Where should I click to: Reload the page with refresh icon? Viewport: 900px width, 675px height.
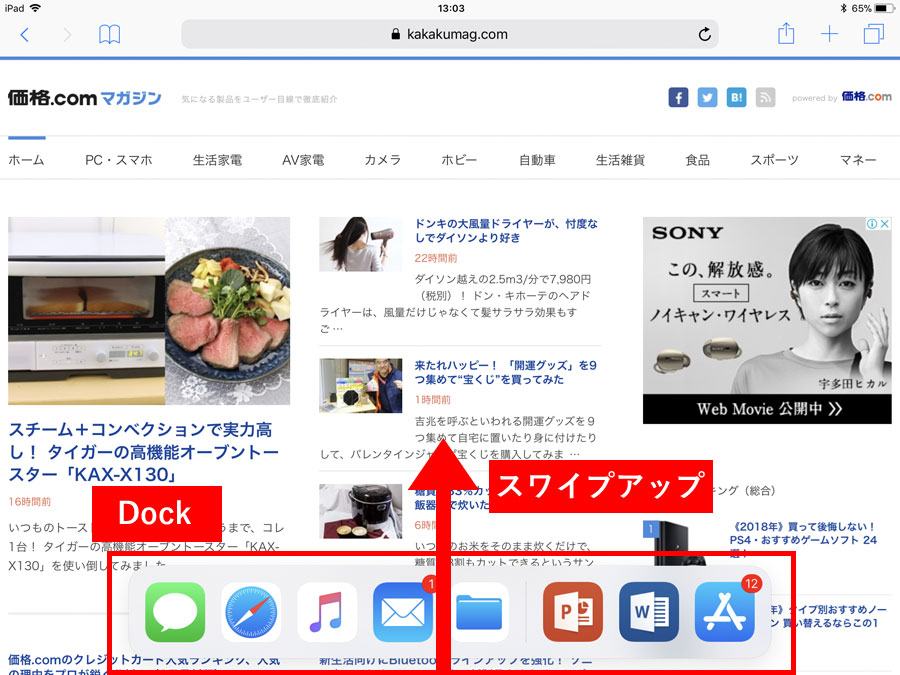pos(704,34)
